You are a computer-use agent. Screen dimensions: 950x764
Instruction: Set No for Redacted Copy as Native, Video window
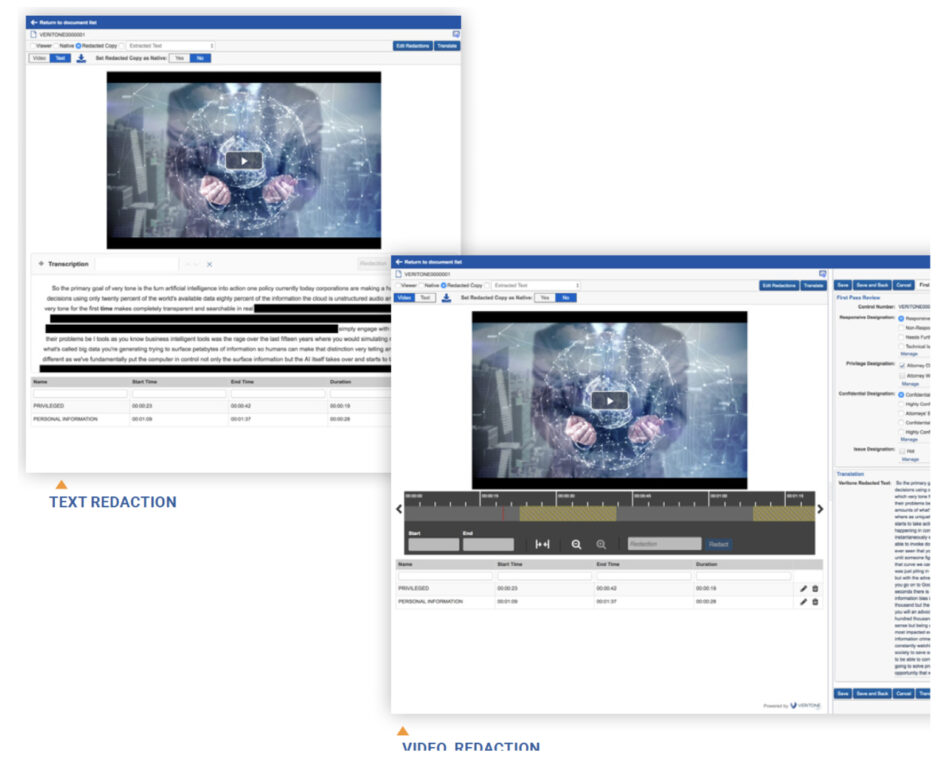566,297
